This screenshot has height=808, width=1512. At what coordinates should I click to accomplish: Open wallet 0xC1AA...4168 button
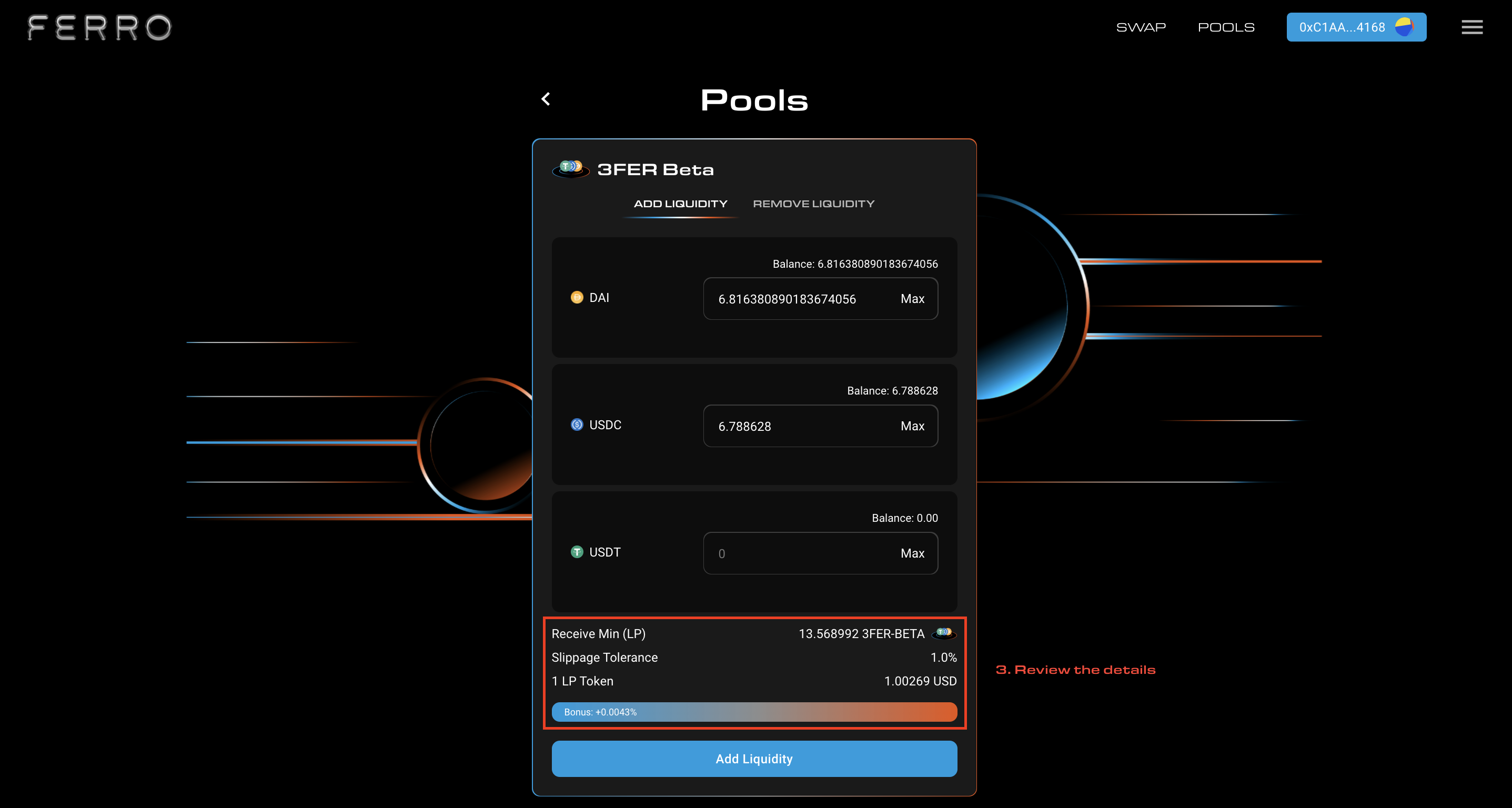1356,27
